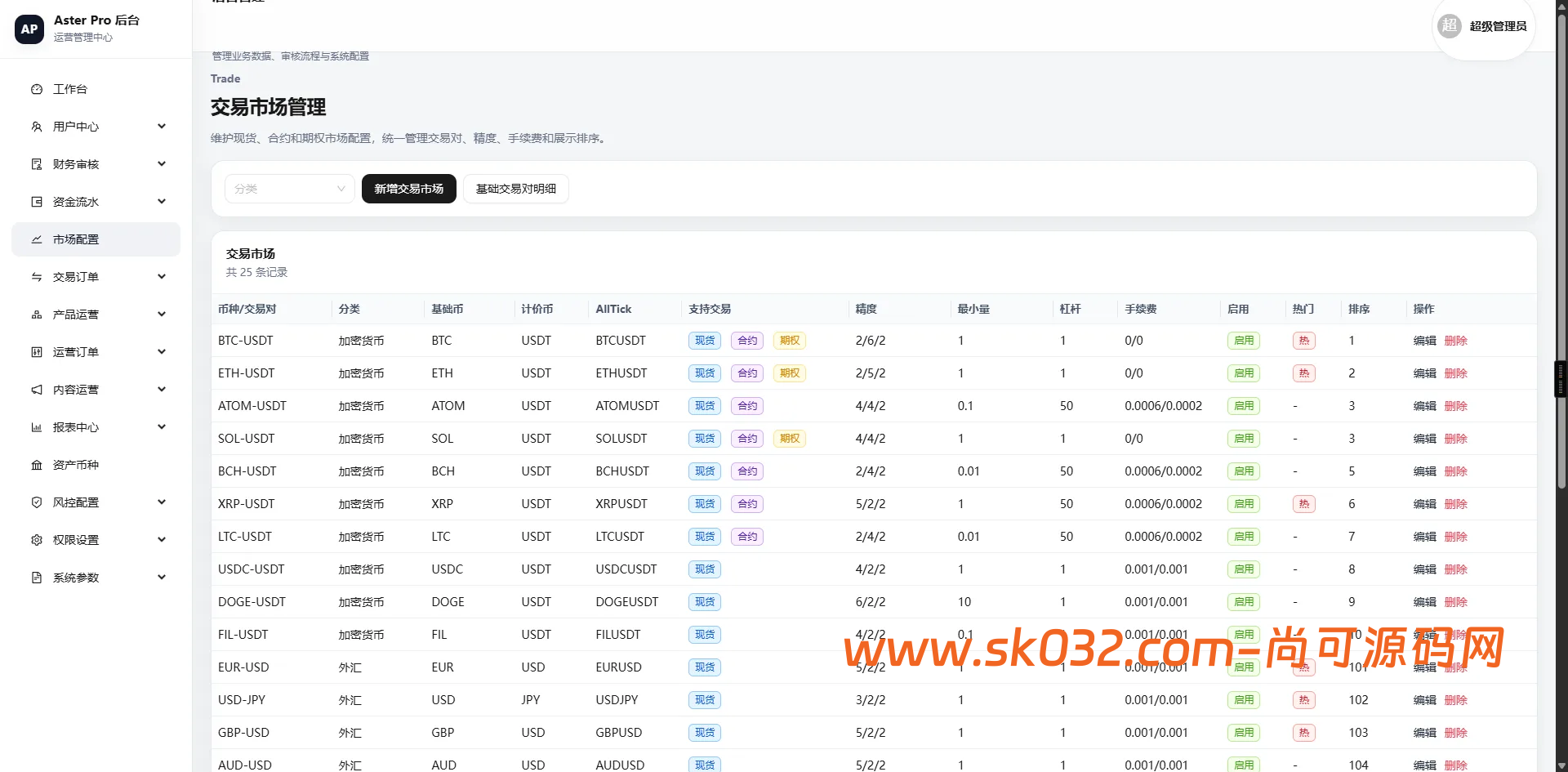Click 启用 tag in LTC-USDT row
Viewport: 1568px width, 772px height.
1243,537
